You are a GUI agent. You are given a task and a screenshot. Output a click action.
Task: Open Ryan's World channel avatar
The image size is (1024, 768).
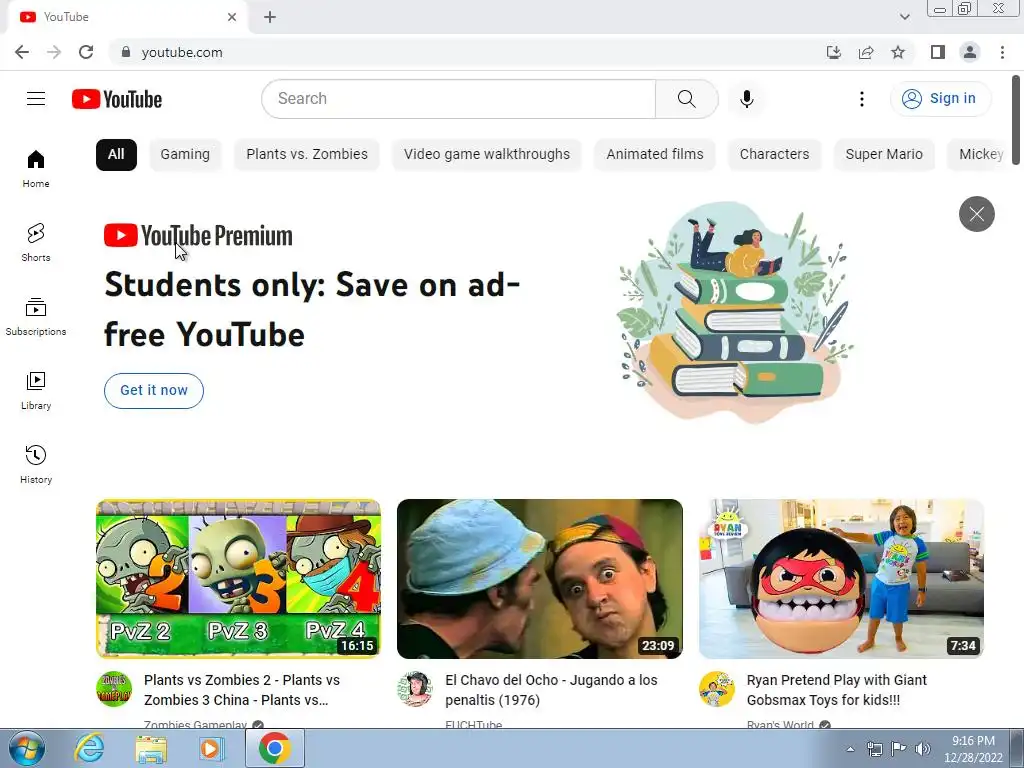716,689
